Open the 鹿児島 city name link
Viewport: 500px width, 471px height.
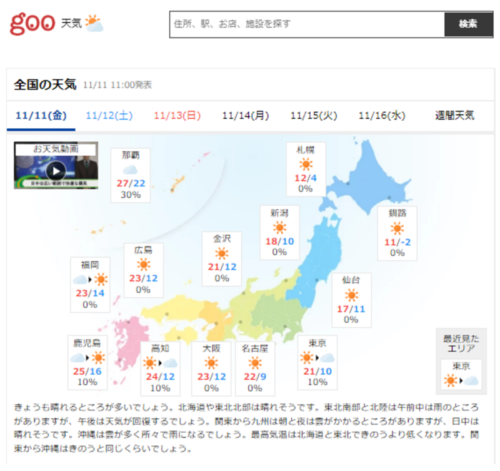(87, 343)
